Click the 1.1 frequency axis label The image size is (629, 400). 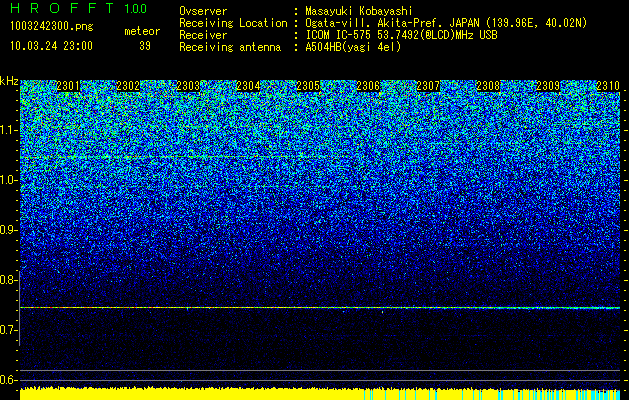coord(9,130)
